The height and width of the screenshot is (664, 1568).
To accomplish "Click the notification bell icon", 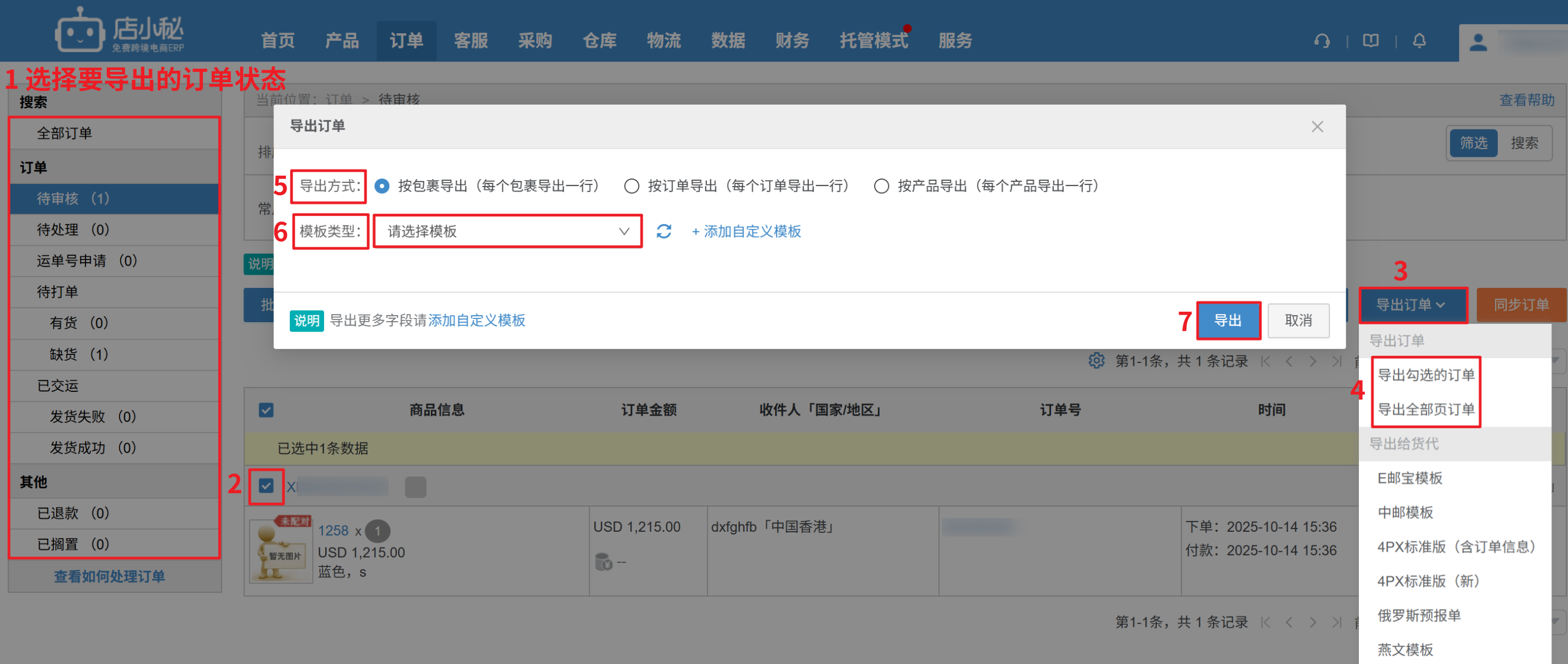I will pyautogui.click(x=1419, y=41).
